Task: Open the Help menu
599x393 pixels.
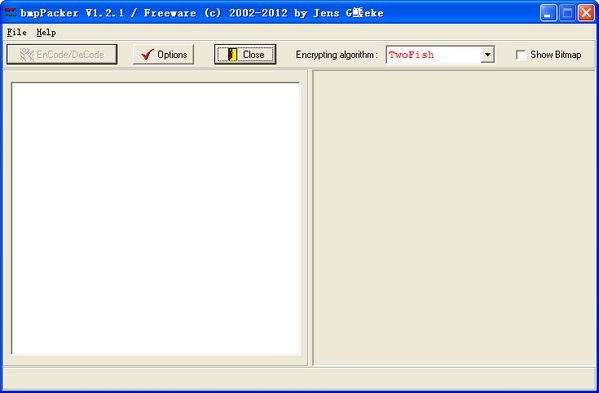Action: (x=46, y=32)
